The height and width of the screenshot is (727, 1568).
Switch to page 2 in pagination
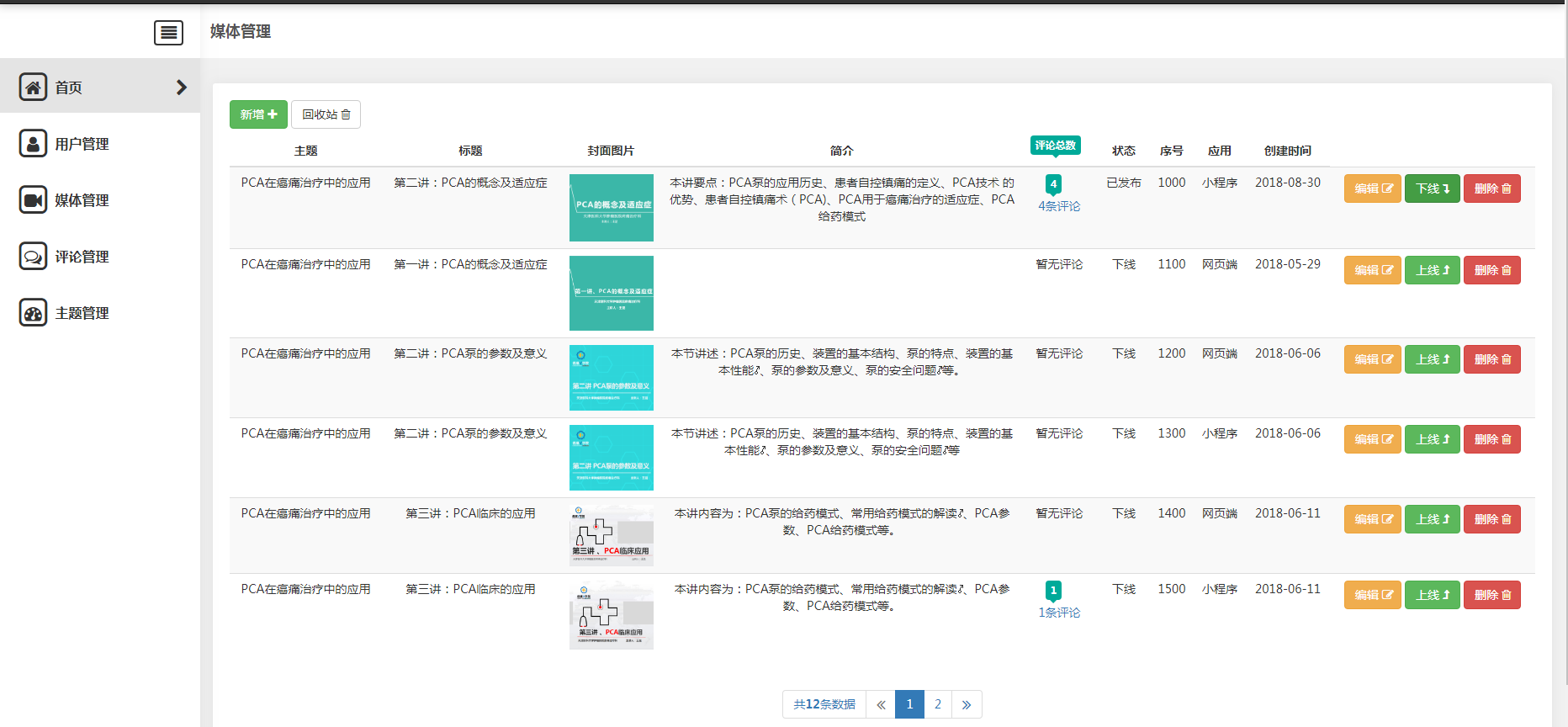pos(938,704)
